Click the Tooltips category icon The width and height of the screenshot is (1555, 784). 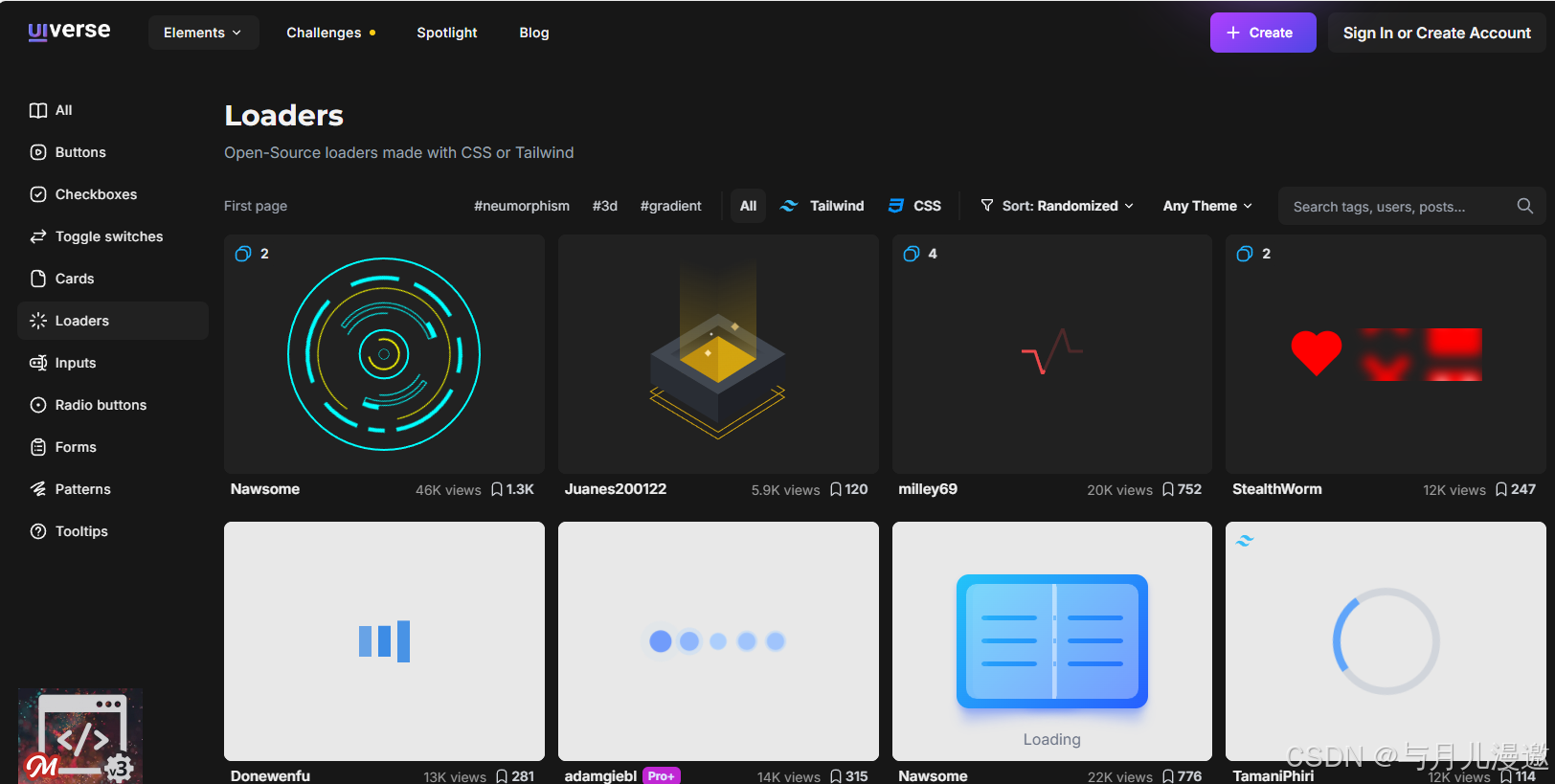coord(38,531)
